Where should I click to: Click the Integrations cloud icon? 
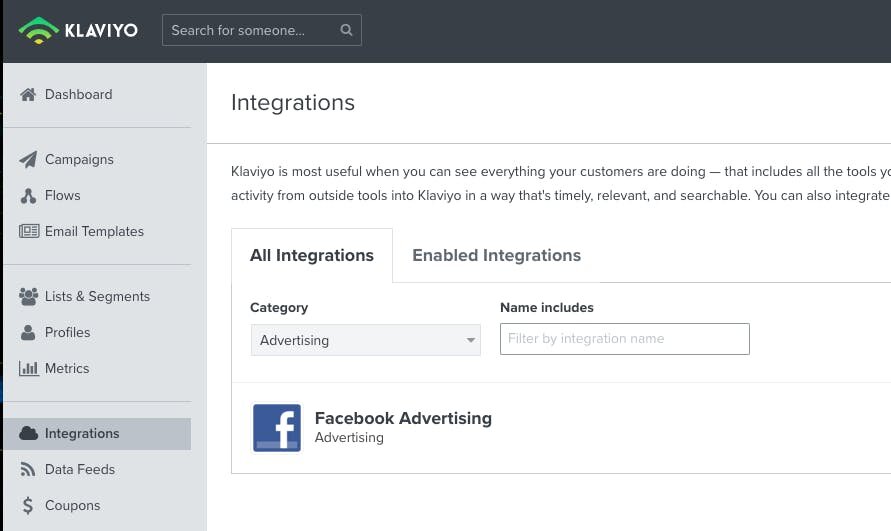(28, 433)
